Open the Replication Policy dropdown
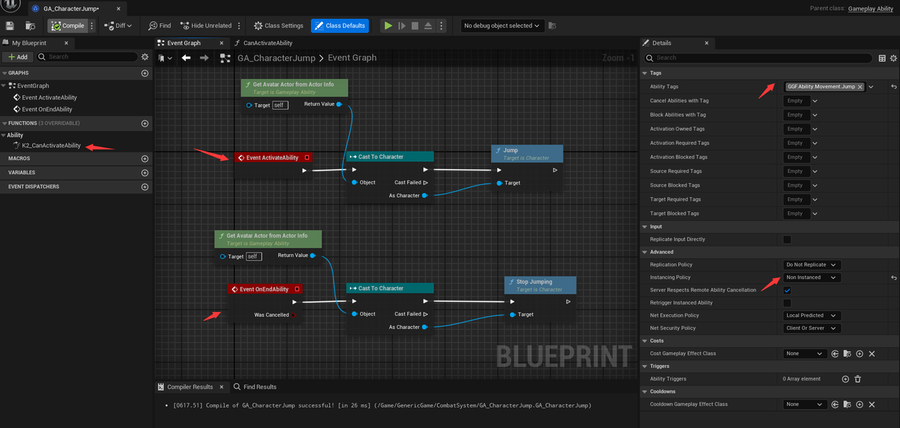Image resolution: width=900 pixels, height=428 pixels. point(812,264)
